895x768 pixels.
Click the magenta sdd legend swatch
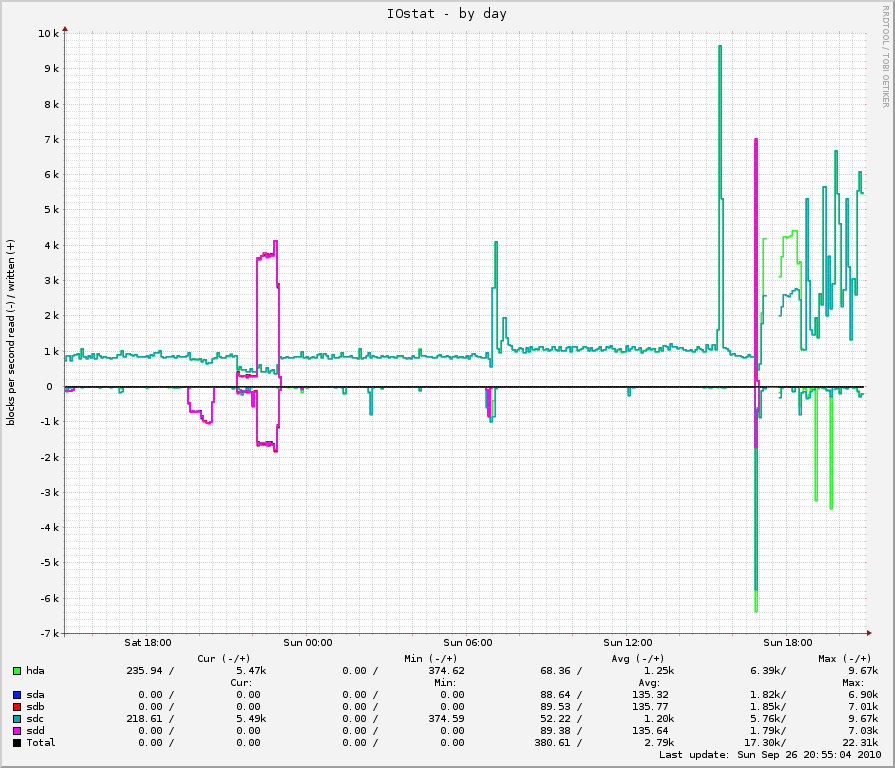click(17, 731)
